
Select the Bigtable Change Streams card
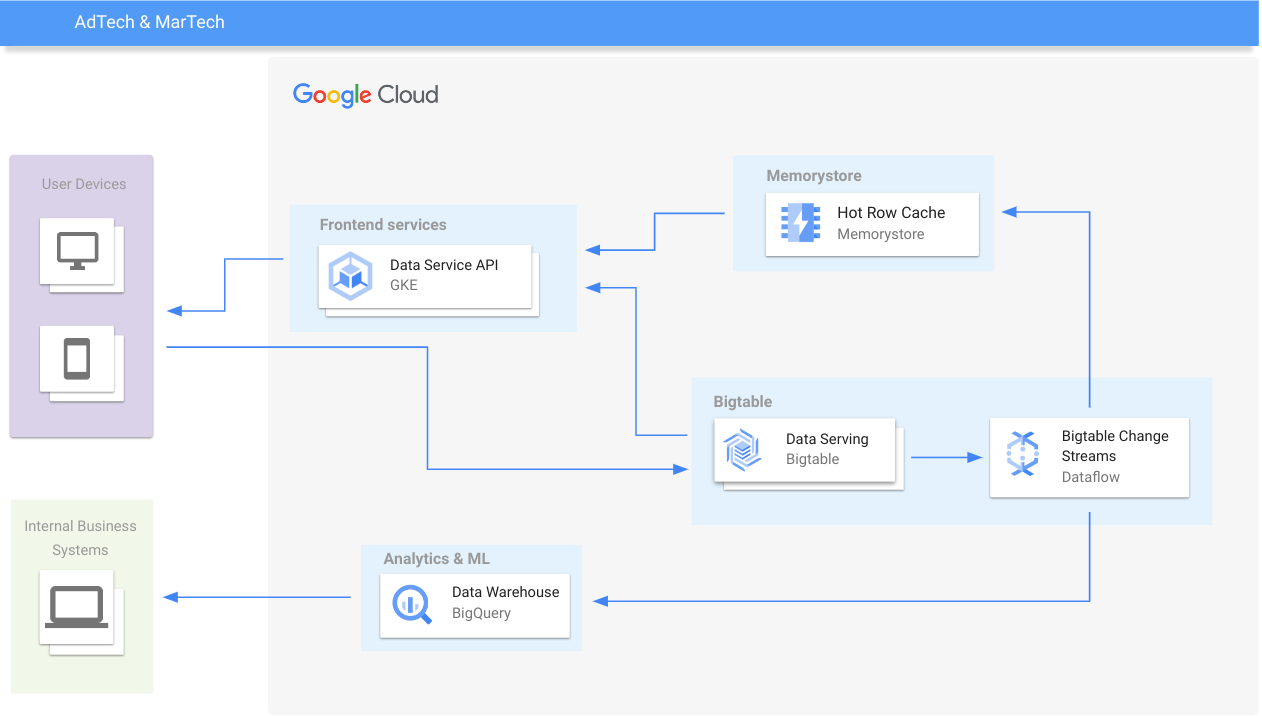point(1089,457)
